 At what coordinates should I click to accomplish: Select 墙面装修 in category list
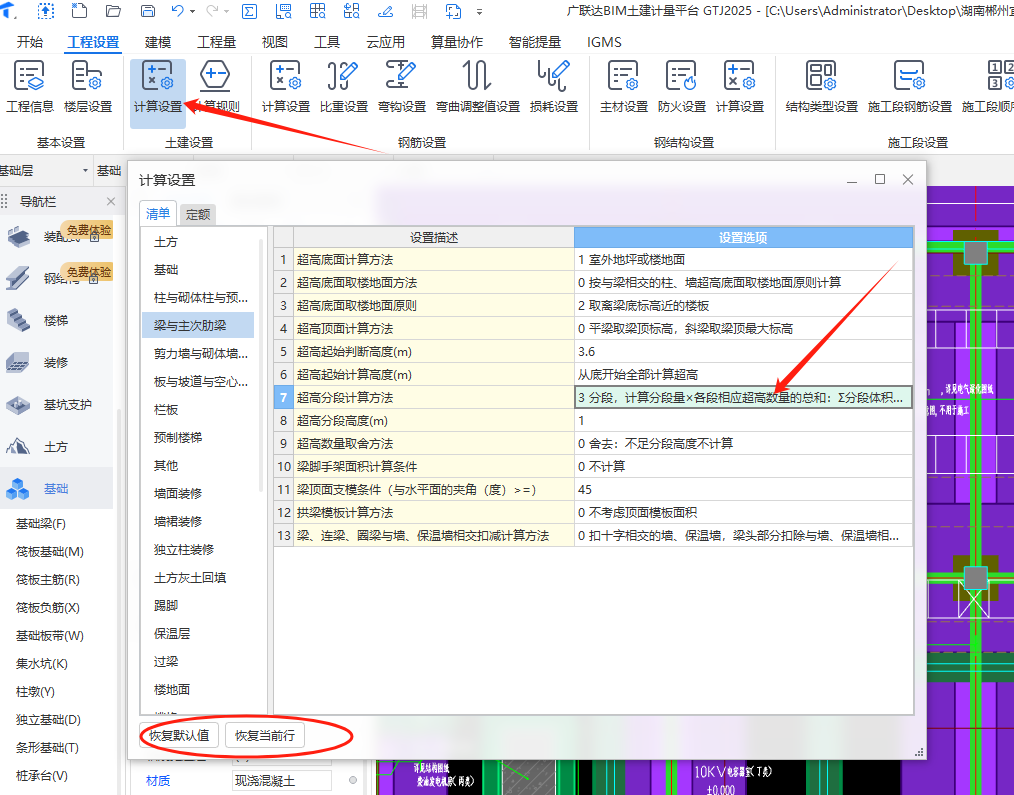pos(178,494)
